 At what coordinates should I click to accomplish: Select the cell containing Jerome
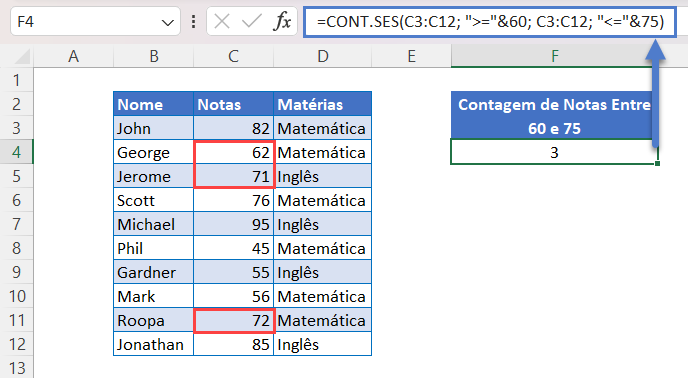click(x=154, y=176)
